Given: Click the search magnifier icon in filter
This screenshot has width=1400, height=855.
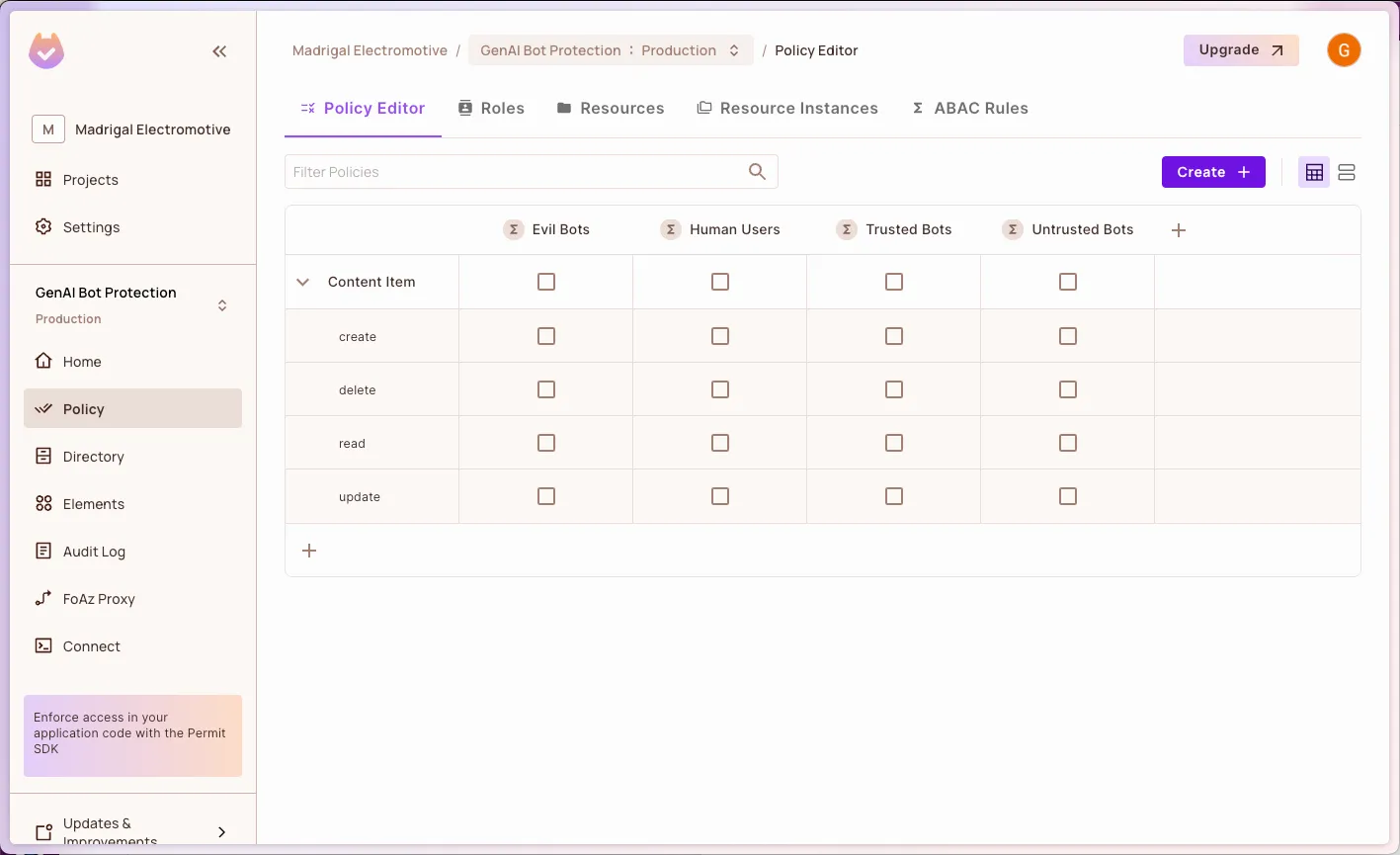Looking at the screenshot, I should coord(757,172).
